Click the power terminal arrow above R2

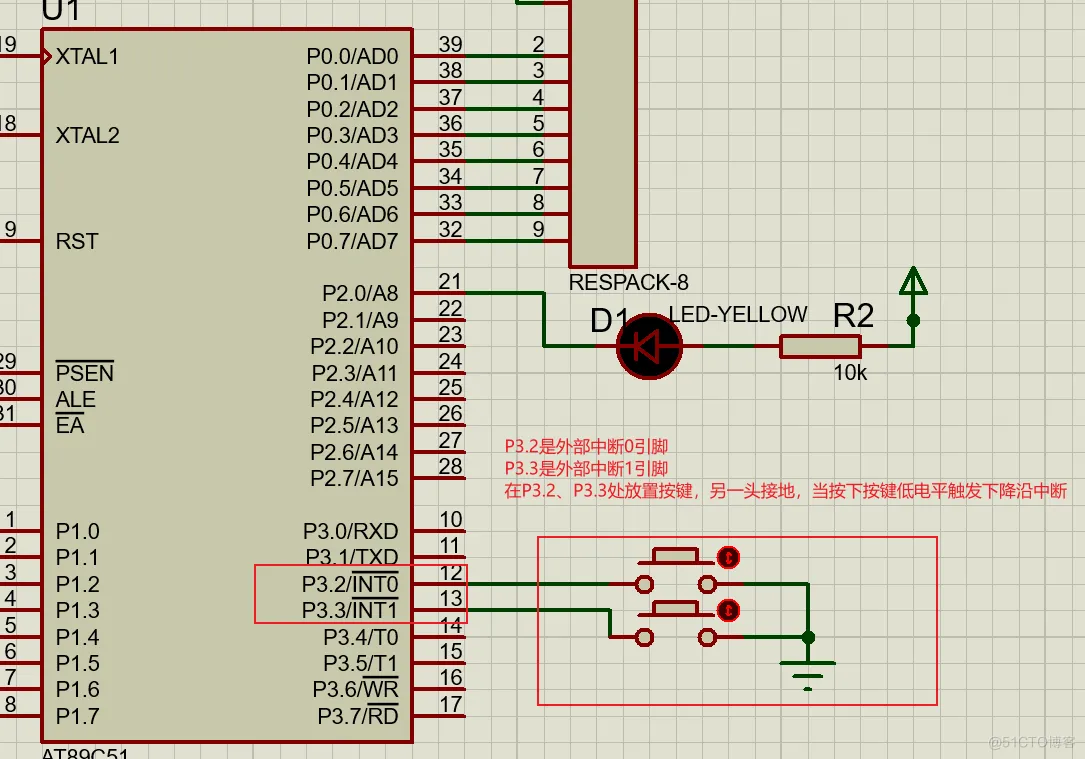(913, 282)
